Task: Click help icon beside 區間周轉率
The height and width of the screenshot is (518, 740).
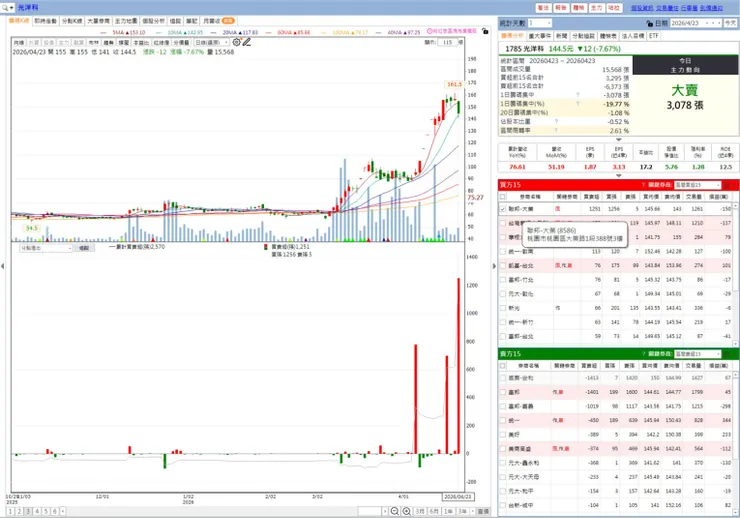Action: [556, 130]
